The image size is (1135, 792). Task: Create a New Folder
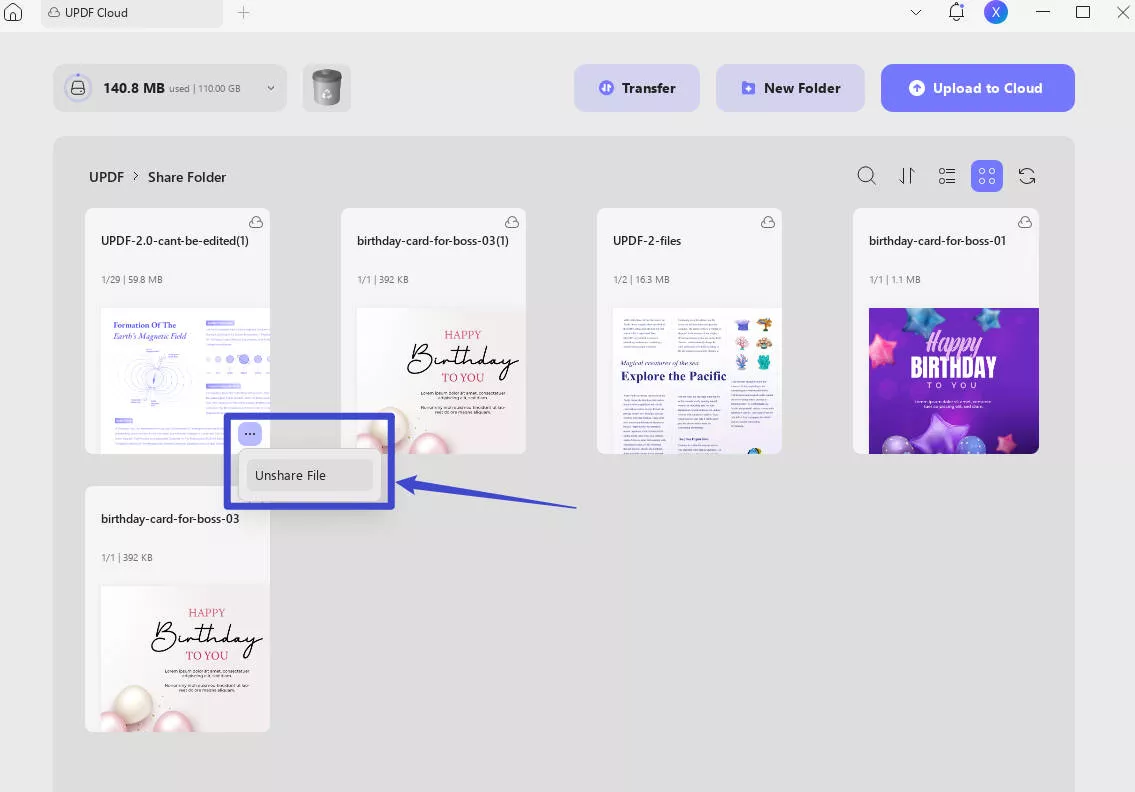click(790, 88)
